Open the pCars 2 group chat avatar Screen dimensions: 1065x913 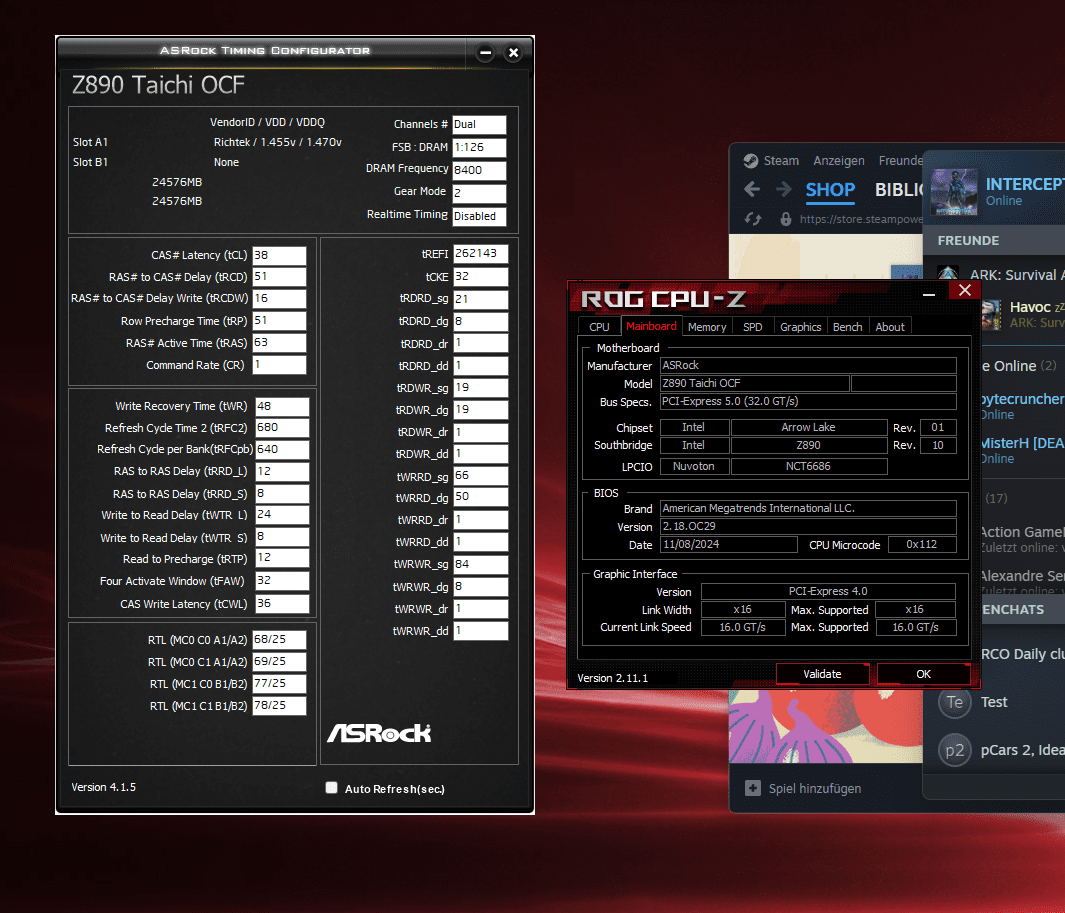tap(954, 750)
